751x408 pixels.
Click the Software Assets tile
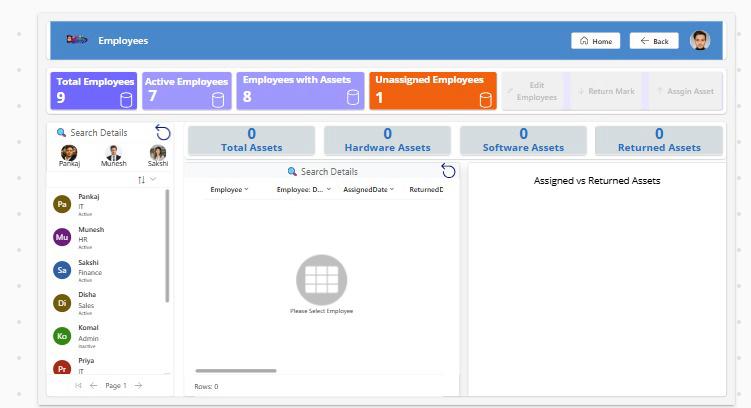[523, 141]
